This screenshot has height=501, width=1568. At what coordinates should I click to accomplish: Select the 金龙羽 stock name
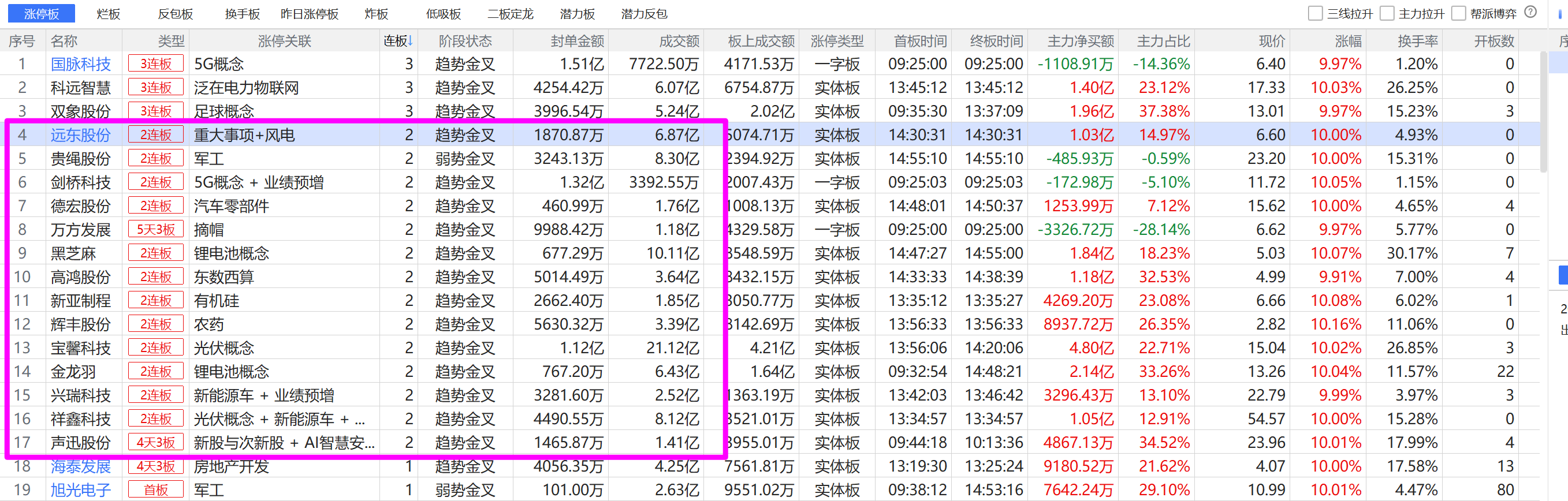pos(73,372)
